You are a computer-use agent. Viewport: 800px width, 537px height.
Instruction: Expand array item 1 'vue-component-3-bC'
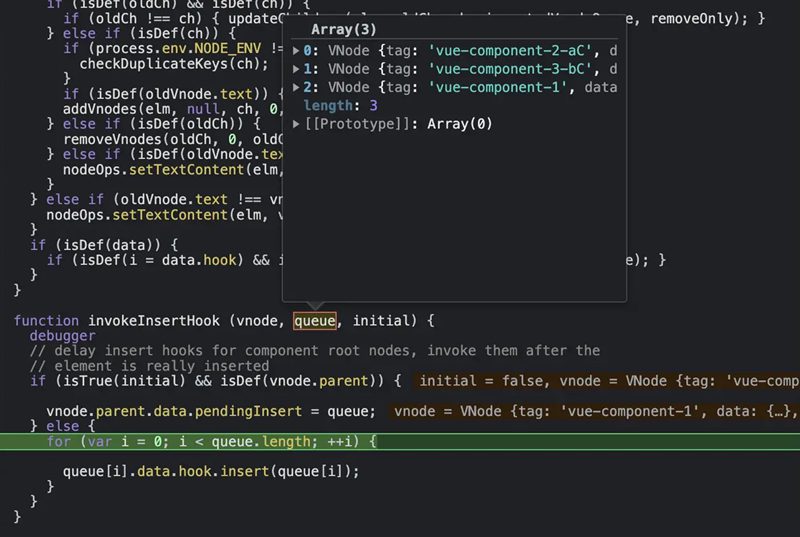point(296,68)
